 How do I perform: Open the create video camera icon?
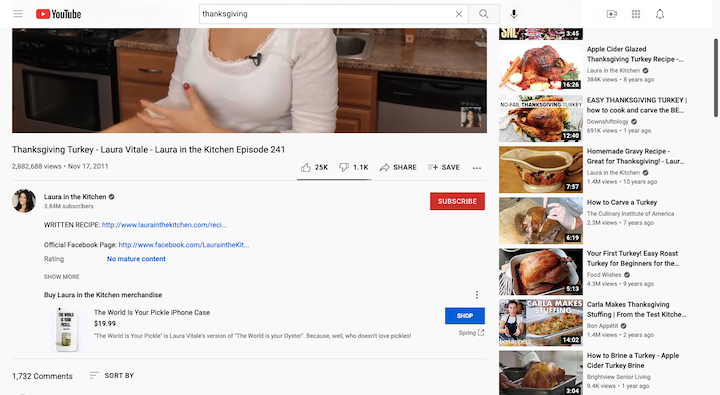612,14
